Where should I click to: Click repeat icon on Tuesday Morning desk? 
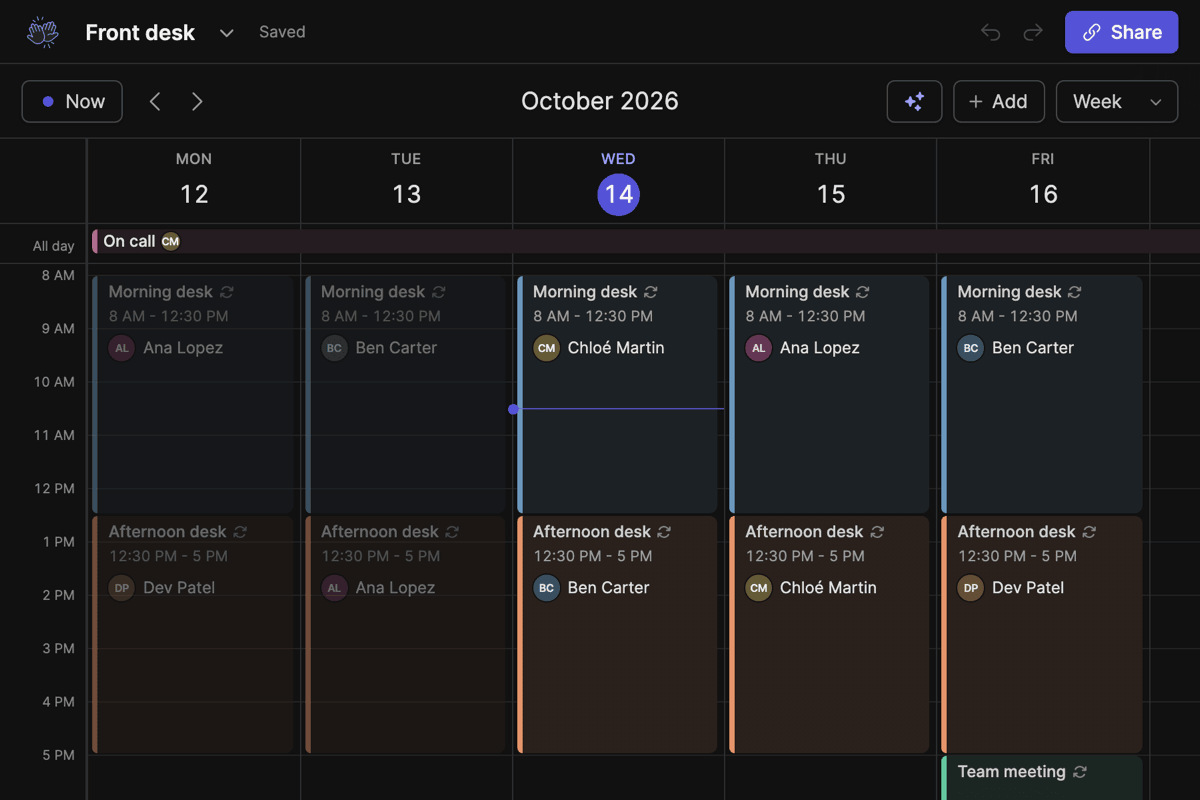click(439, 292)
